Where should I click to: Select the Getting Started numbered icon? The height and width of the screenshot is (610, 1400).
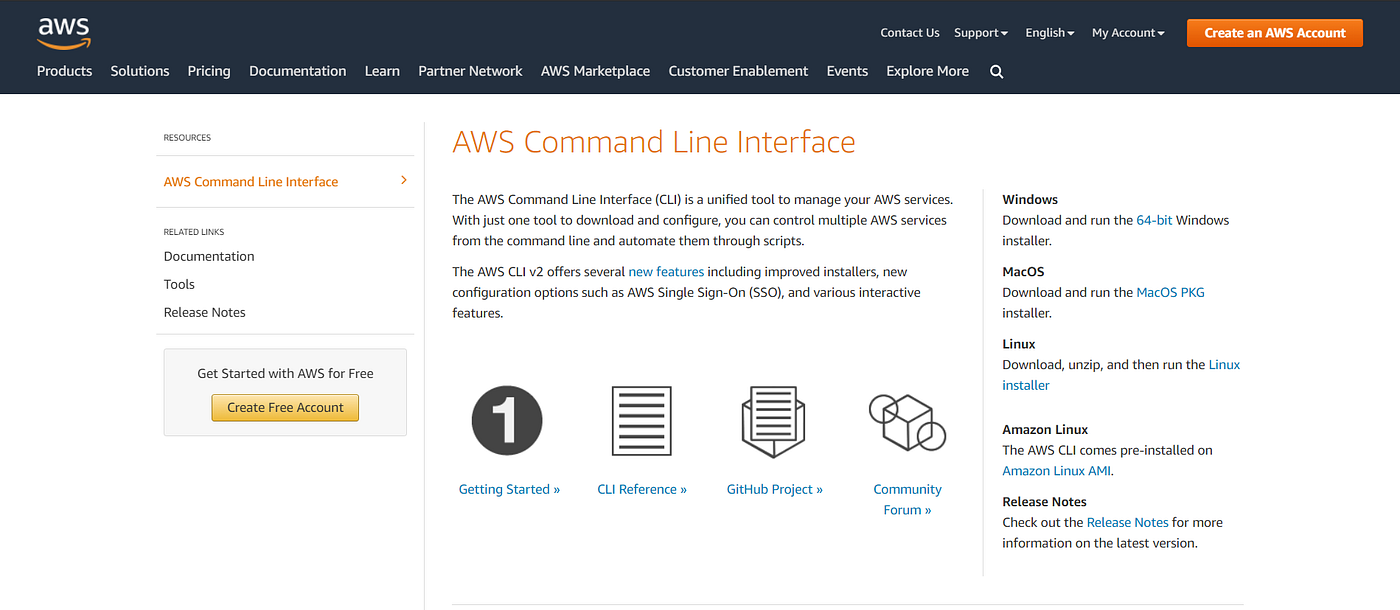click(507, 420)
